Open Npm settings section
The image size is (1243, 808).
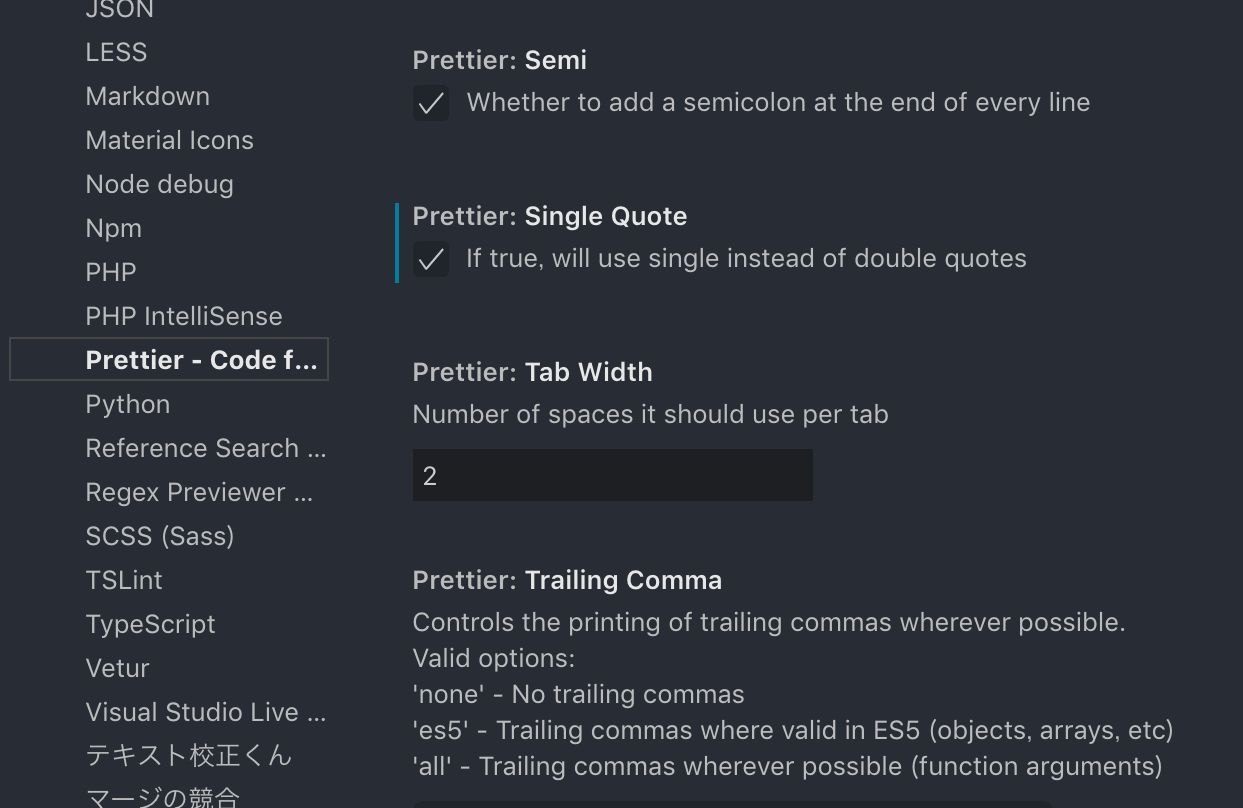(114, 228)
